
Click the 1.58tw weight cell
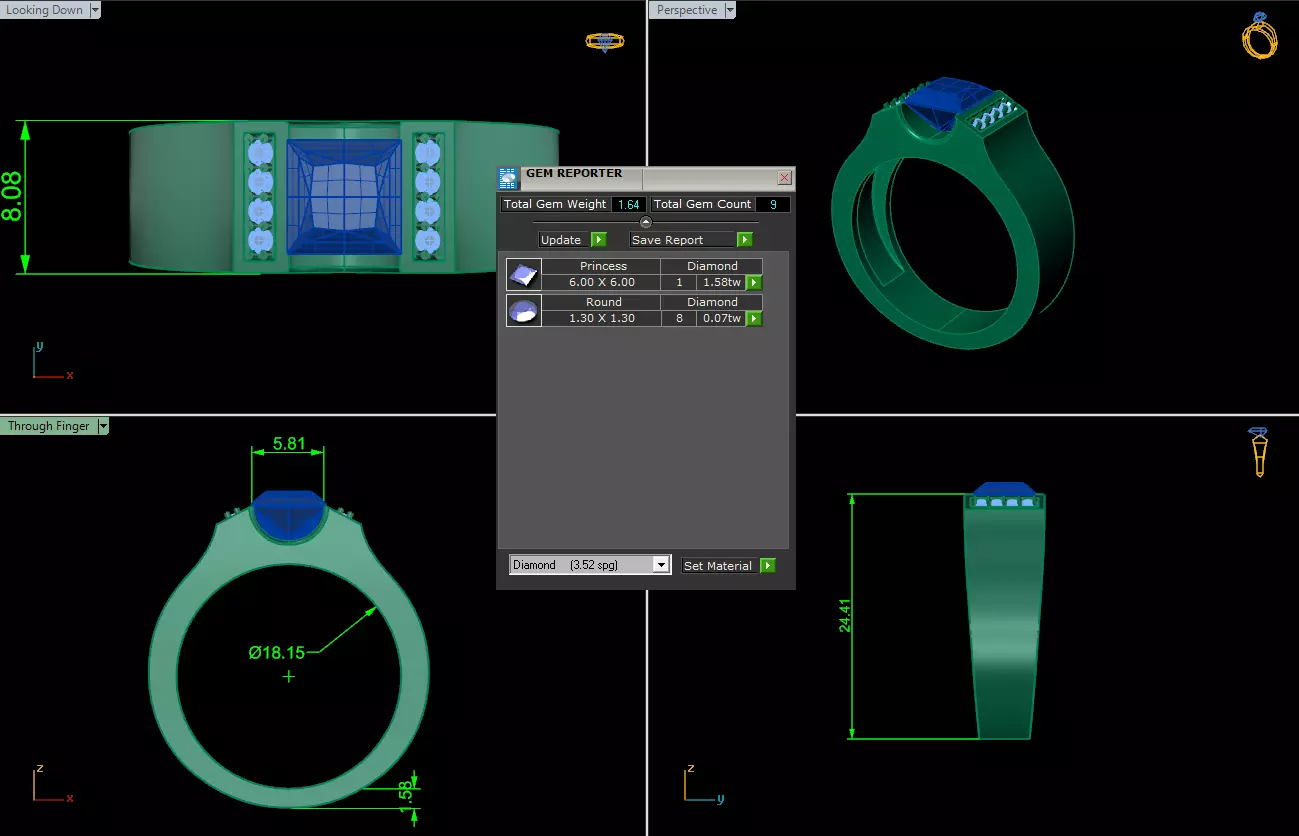[x=721, y=283]
